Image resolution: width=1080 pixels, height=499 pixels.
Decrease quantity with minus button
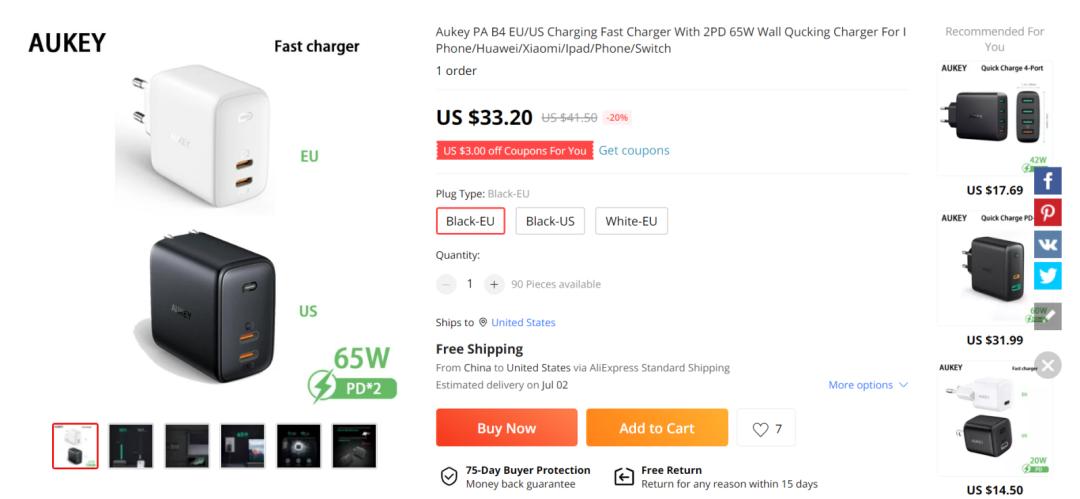tap(446, 284)
